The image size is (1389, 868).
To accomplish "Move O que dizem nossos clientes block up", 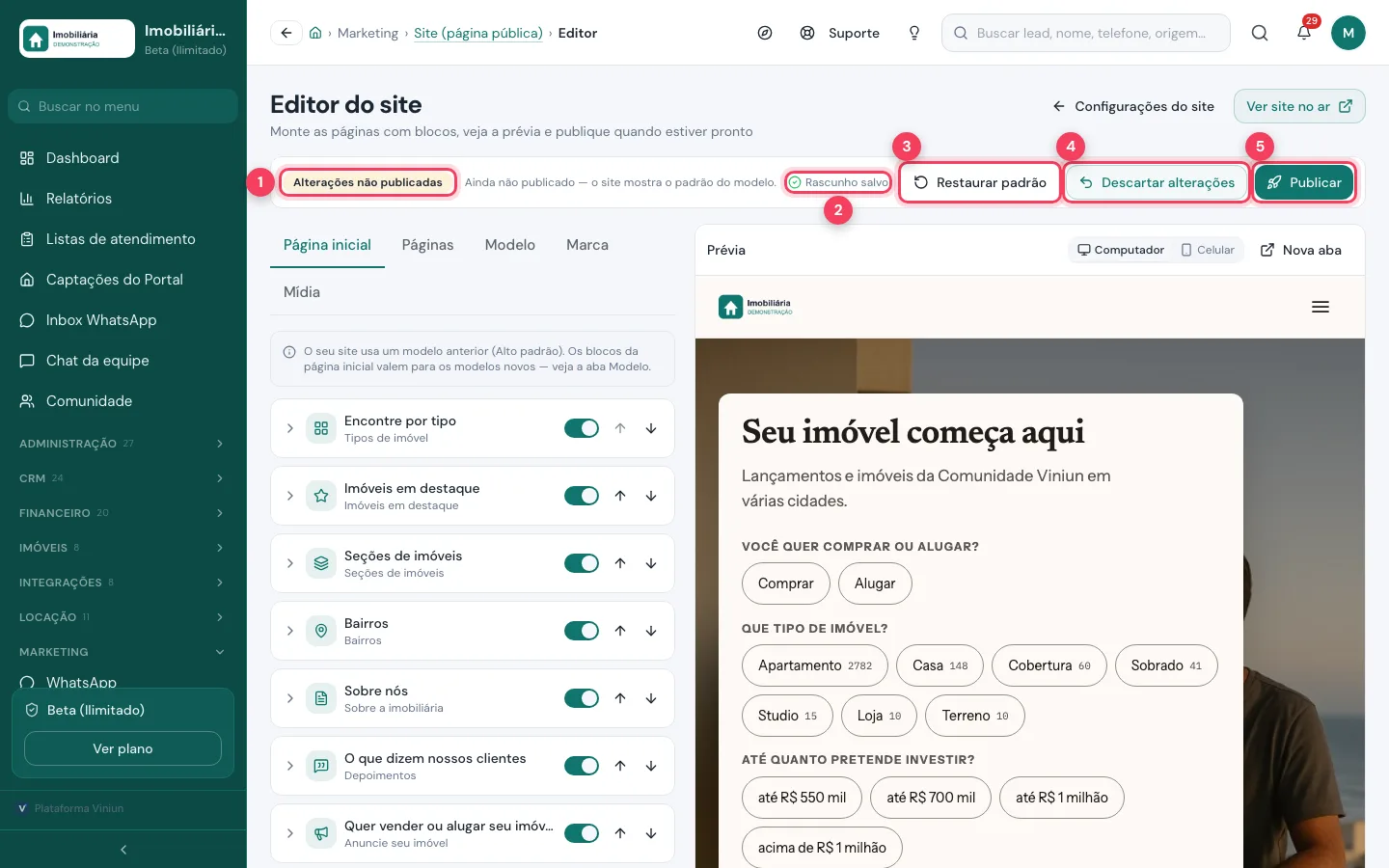I will click(620, 766).
